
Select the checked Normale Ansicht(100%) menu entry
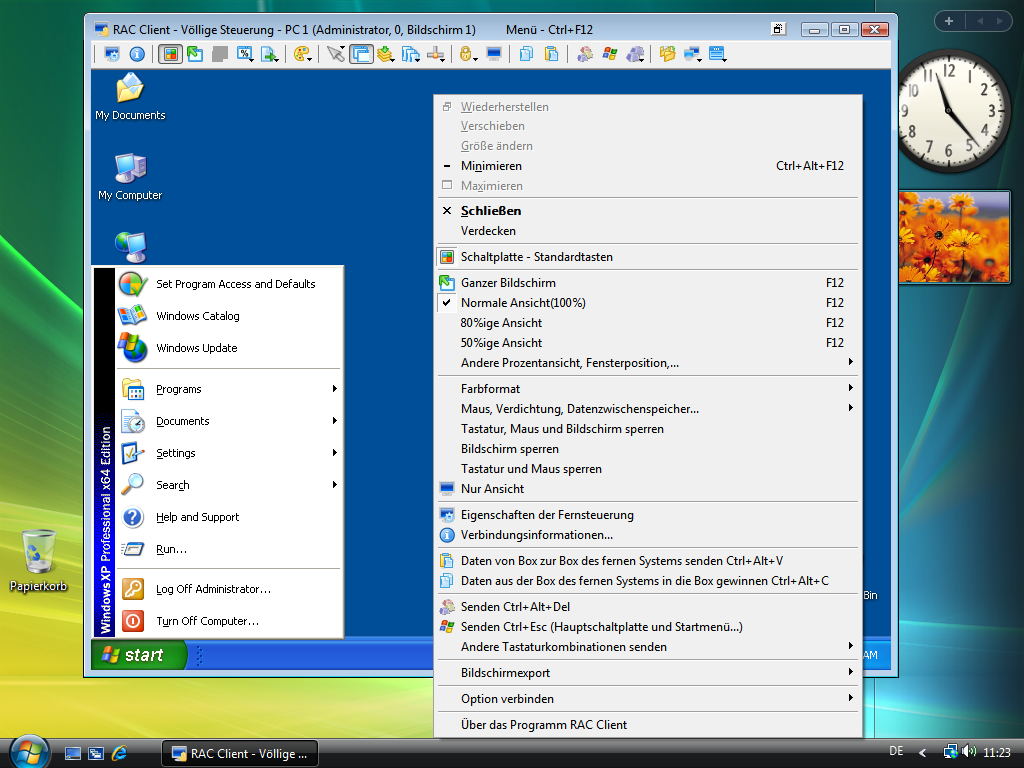(x=648, y=302)
